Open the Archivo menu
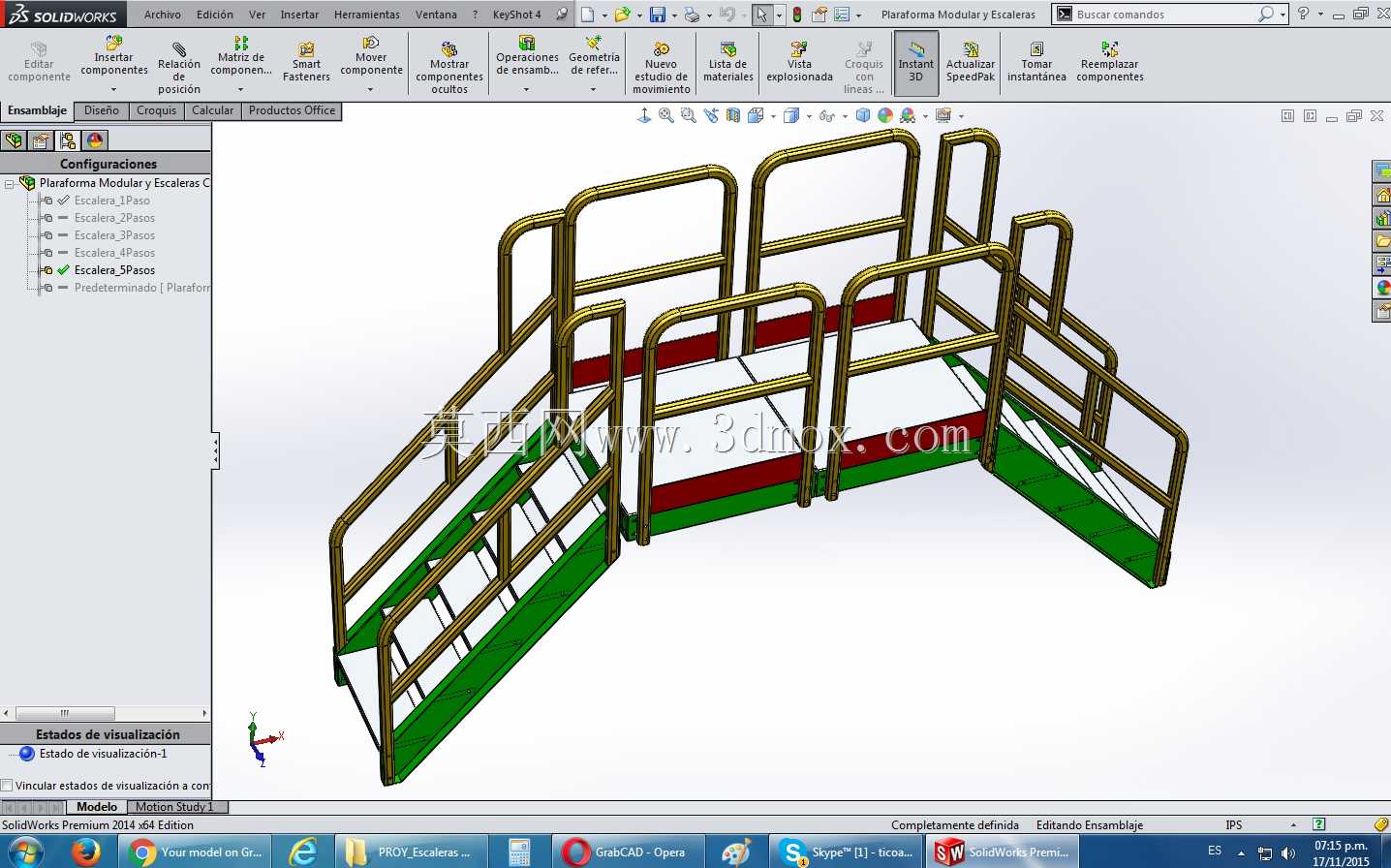Screen dimensions: 1391x868 [x=163, y=15]
